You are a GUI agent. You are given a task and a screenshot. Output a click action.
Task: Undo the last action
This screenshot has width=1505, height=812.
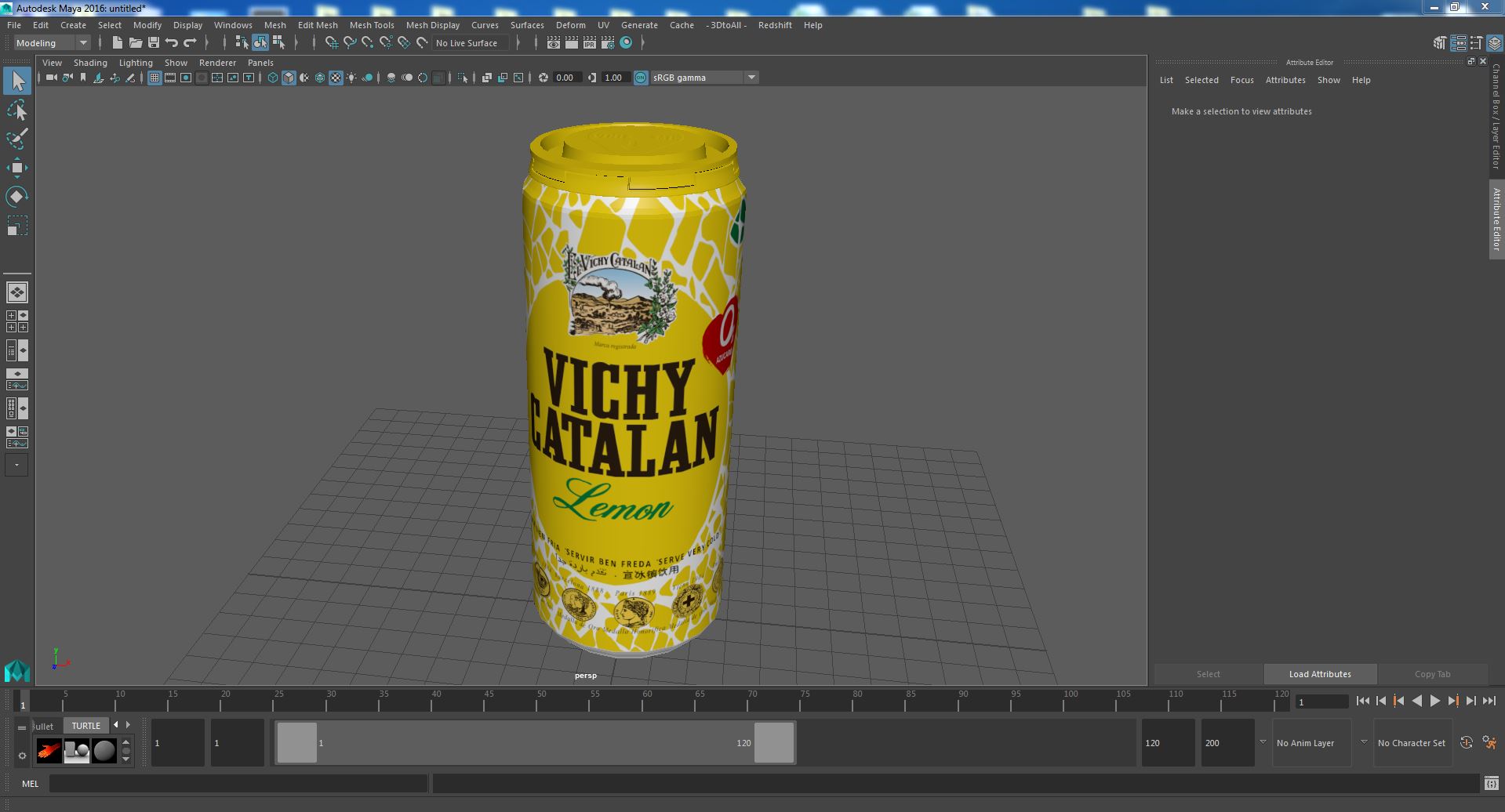click(172, 43)
